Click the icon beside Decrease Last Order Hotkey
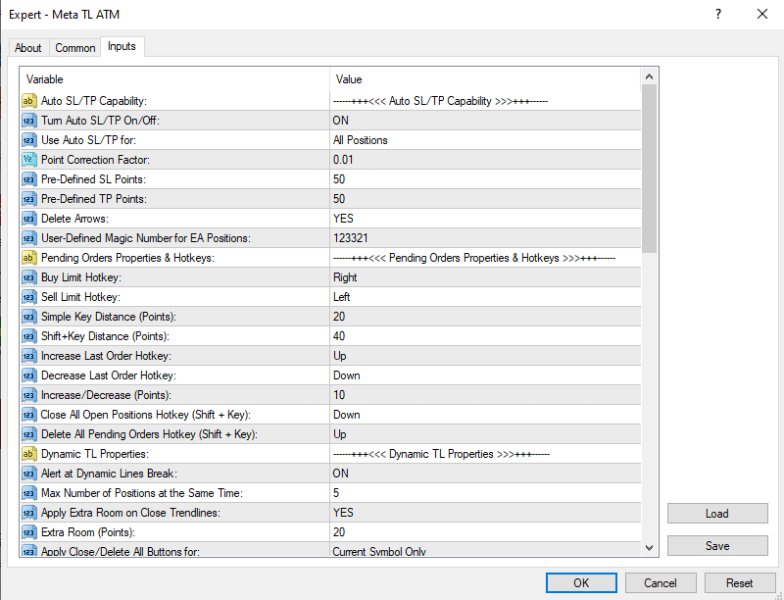This screenshot has width=784, height=600. 28,376
